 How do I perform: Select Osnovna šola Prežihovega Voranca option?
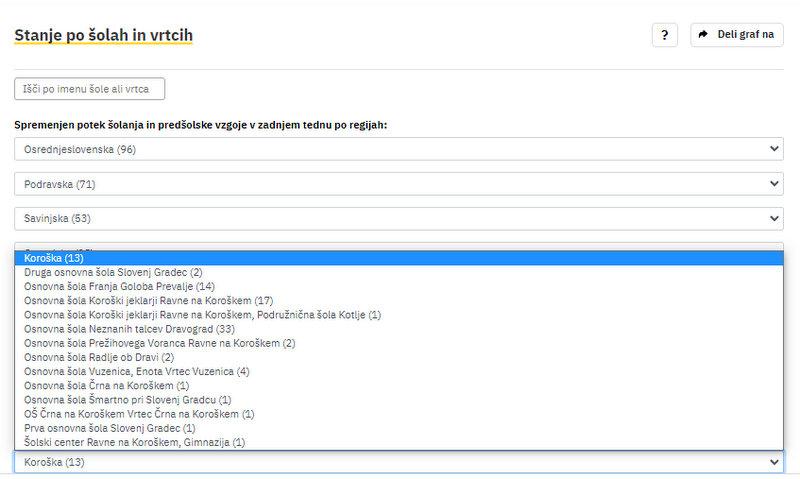pyautogui.click(x=160, y=343)
